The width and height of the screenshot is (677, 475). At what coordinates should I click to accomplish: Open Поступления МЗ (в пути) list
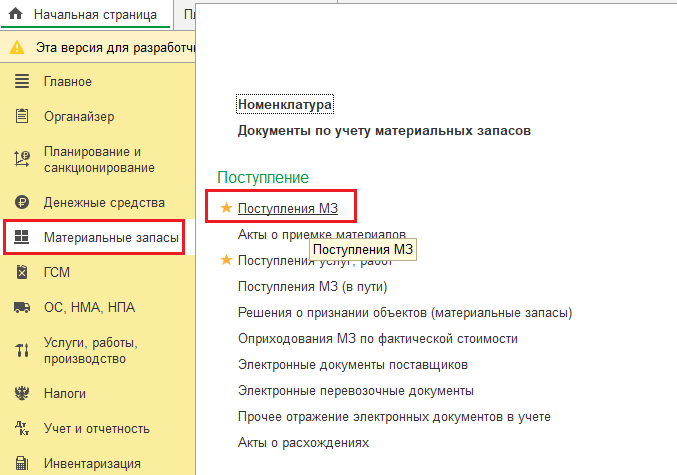coord(313,286)
